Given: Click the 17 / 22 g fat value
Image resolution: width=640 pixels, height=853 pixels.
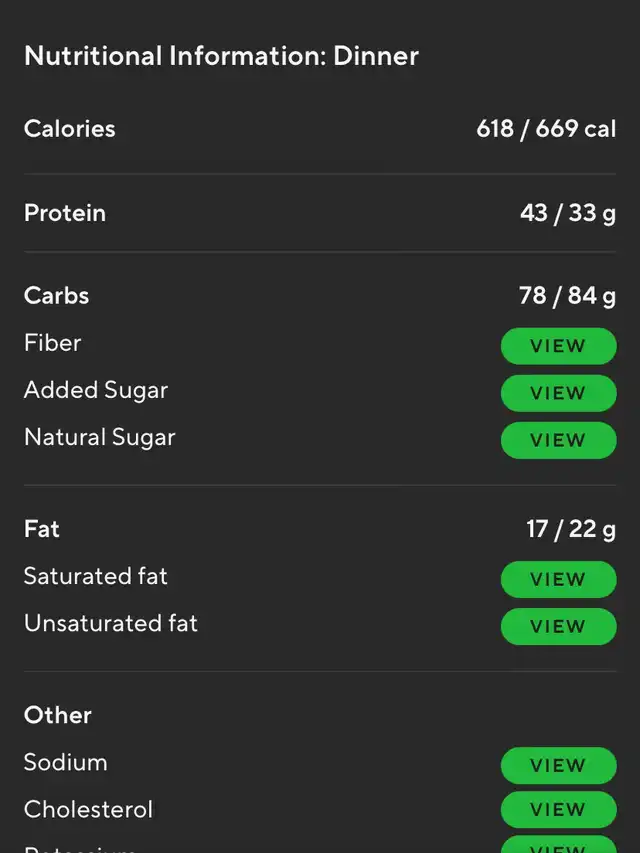Looking at the screenshot, I should pyautogui.click(x=571, y=529).
